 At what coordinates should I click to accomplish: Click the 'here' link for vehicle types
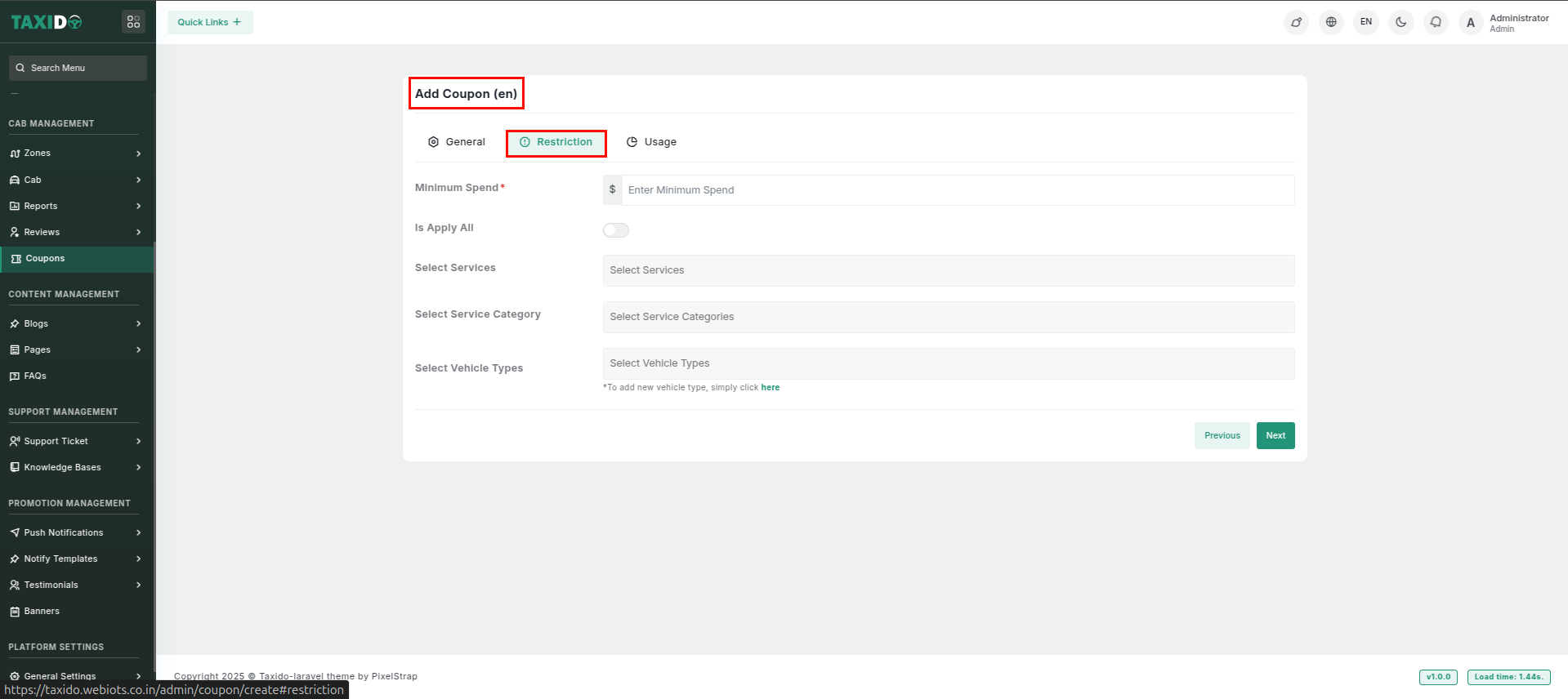(x=770, y=388)
